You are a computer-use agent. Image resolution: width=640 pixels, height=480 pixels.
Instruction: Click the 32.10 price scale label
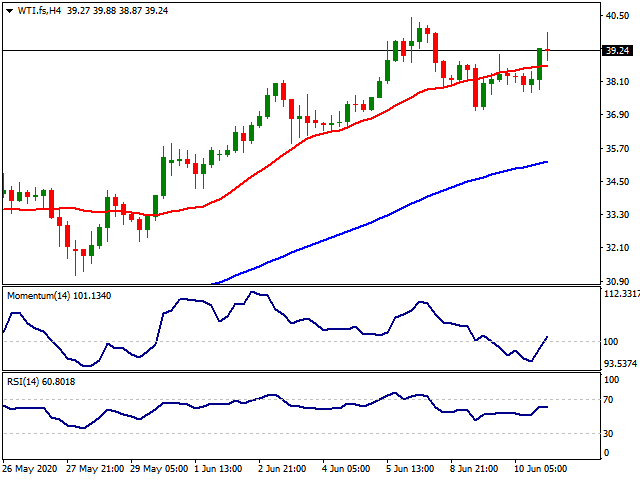pos(617,248)
